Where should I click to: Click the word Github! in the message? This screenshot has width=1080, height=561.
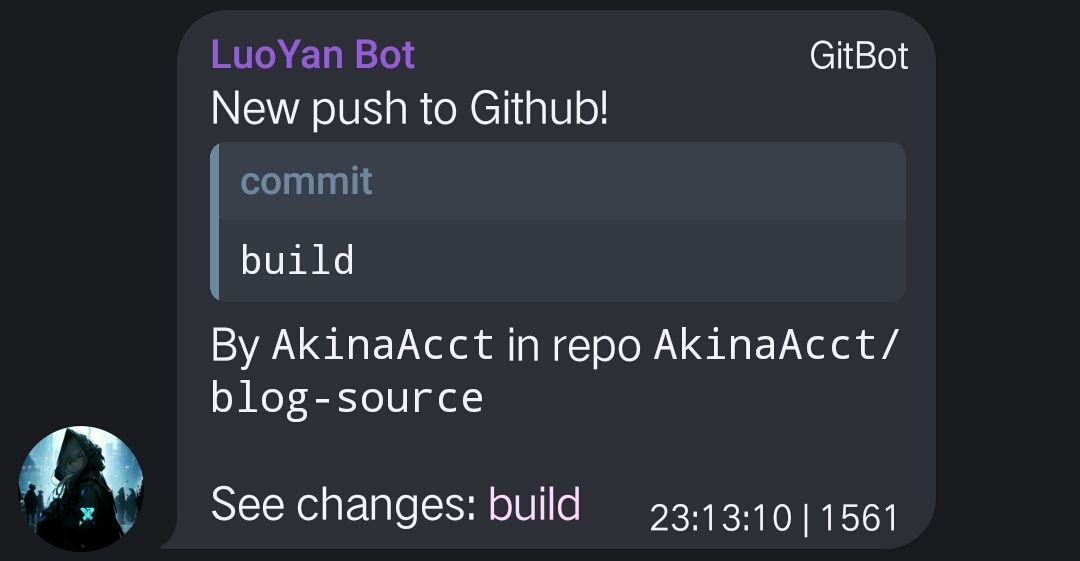click(x=538, y=108)
